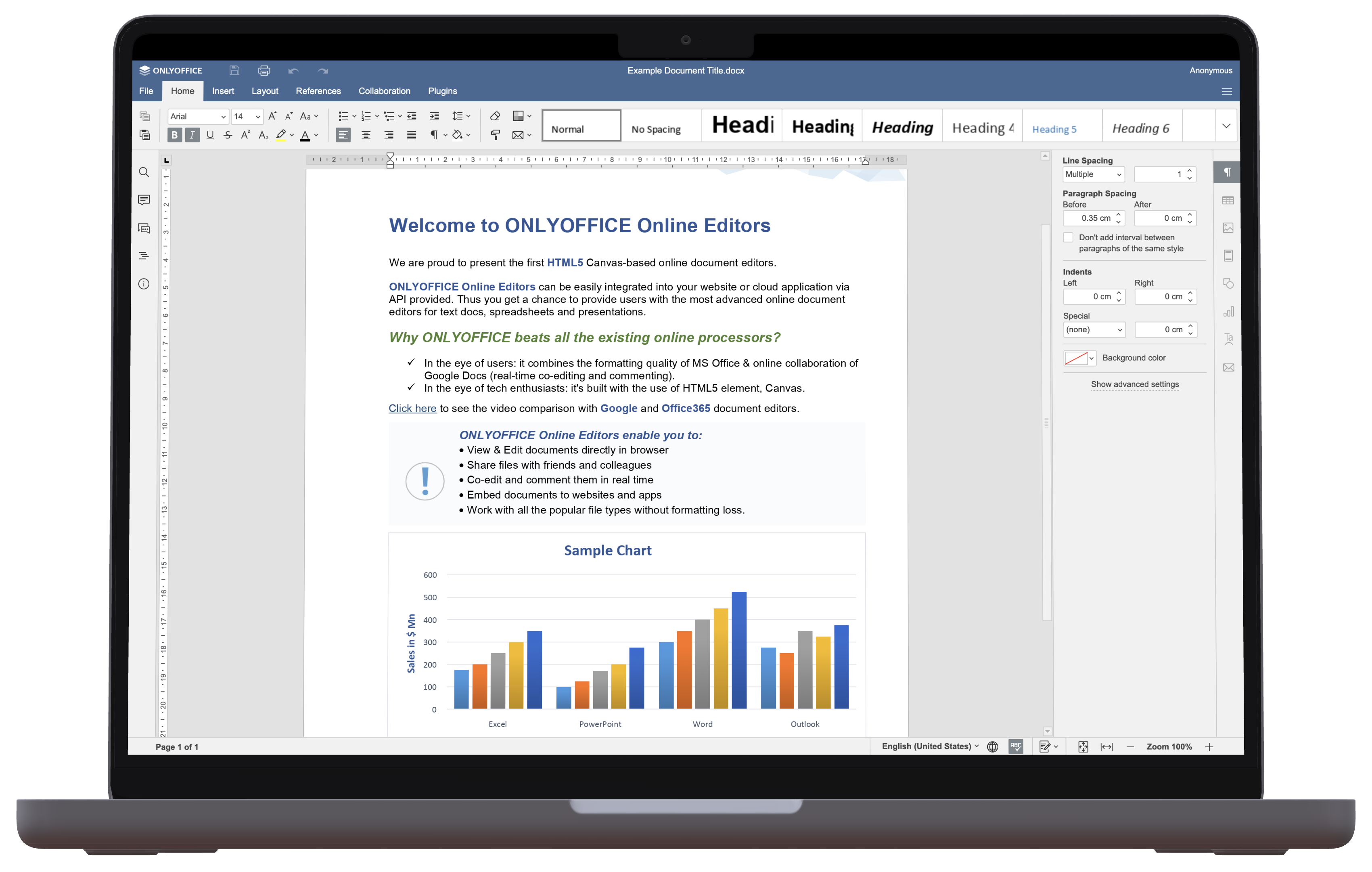
Task: Decrease font size with A-down icon
Action: [x=289, y=116]
